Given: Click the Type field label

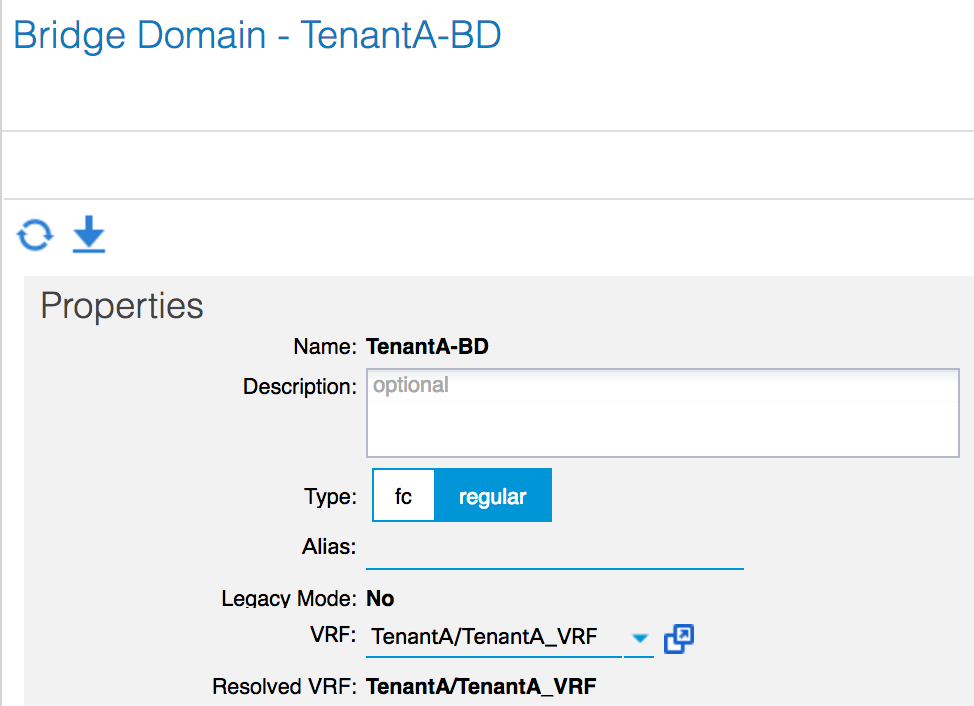Looking at the screenshot, I should point(330,497).
